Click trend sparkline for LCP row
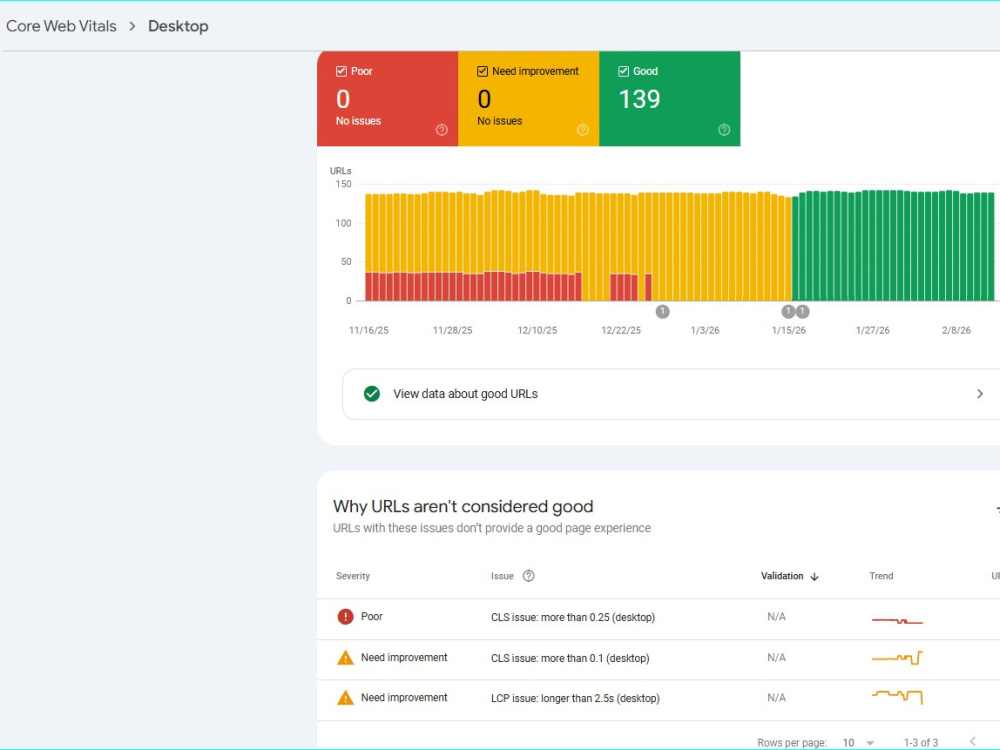This screenshot has height=750, width=1000. [897, 696]
